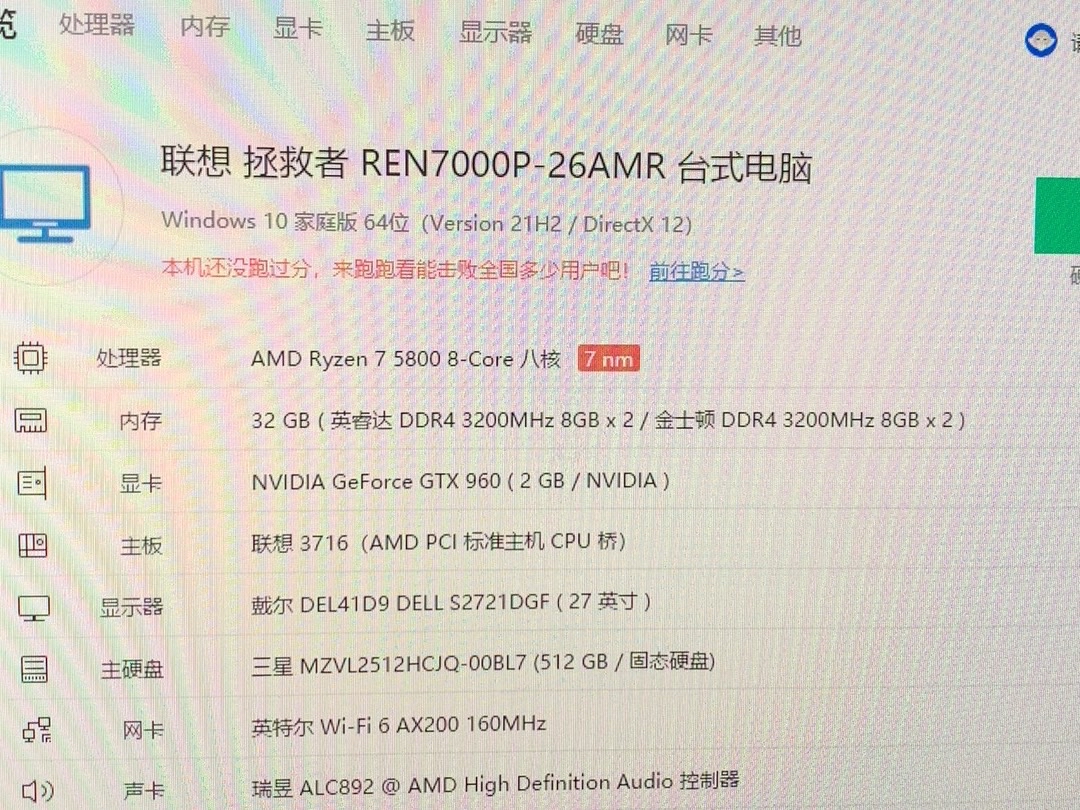Open the 网卡 tab in top navigation

pyautogui.click(x=688, y=35)
